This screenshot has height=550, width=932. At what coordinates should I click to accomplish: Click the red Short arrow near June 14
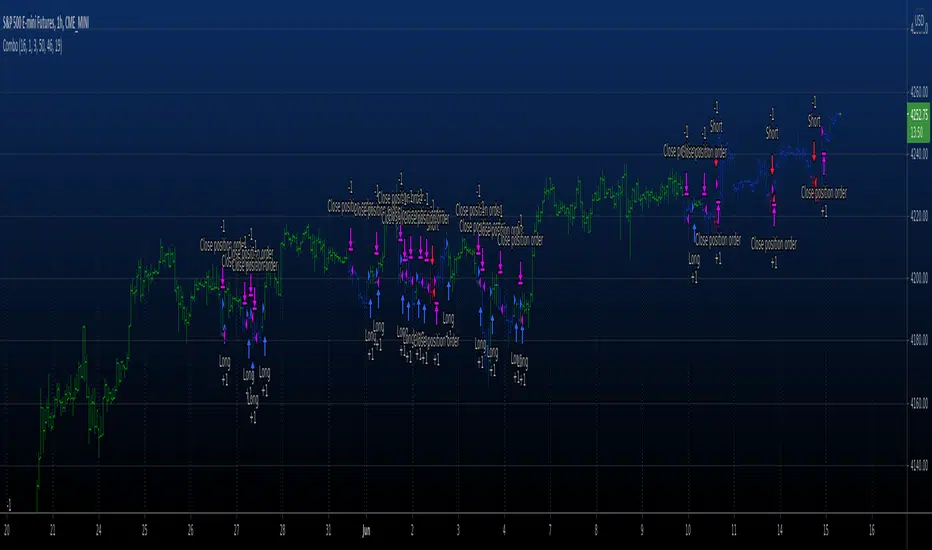pyautogui.click(x=772, y=162)
